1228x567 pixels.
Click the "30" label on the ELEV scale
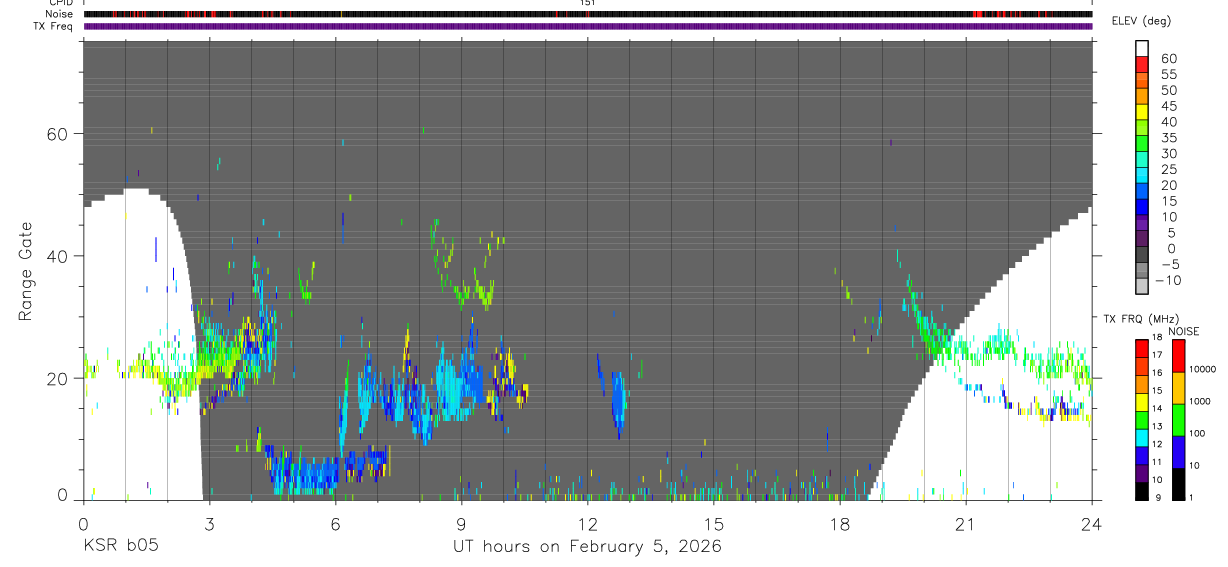tap(1167, 153)
